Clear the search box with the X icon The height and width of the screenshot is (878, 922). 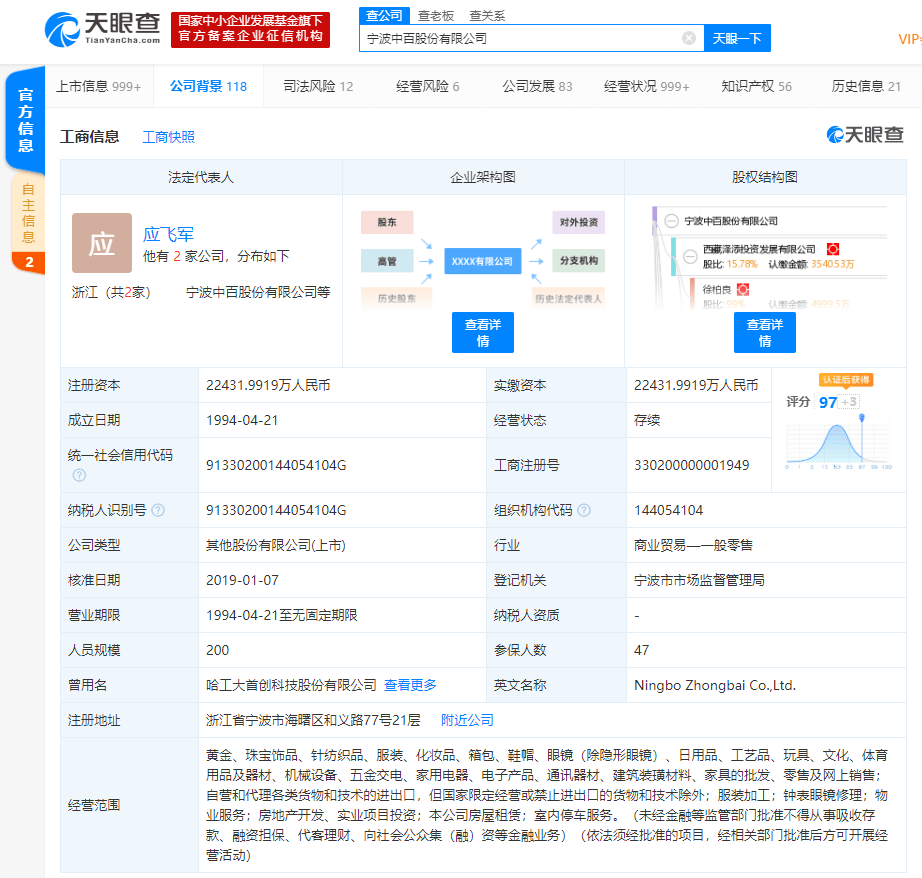click(687, 37)
